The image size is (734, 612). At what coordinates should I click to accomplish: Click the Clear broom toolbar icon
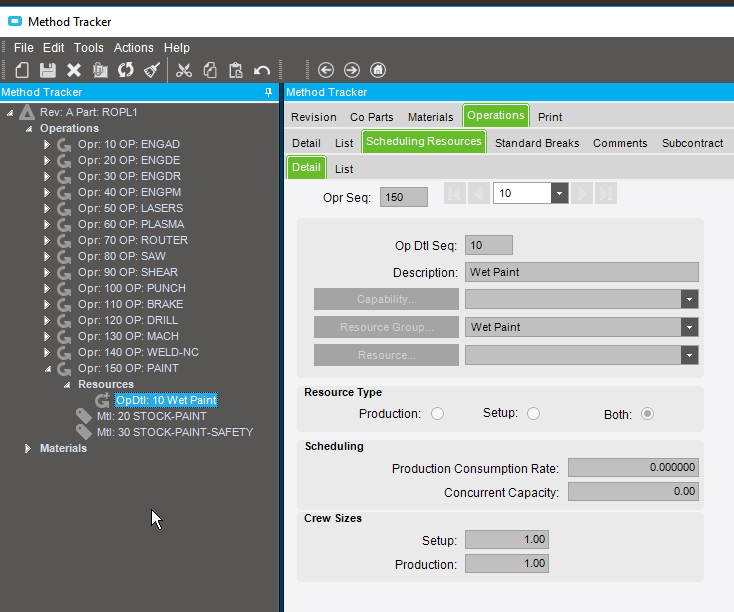pyautogui.click(x=152, y=70)
